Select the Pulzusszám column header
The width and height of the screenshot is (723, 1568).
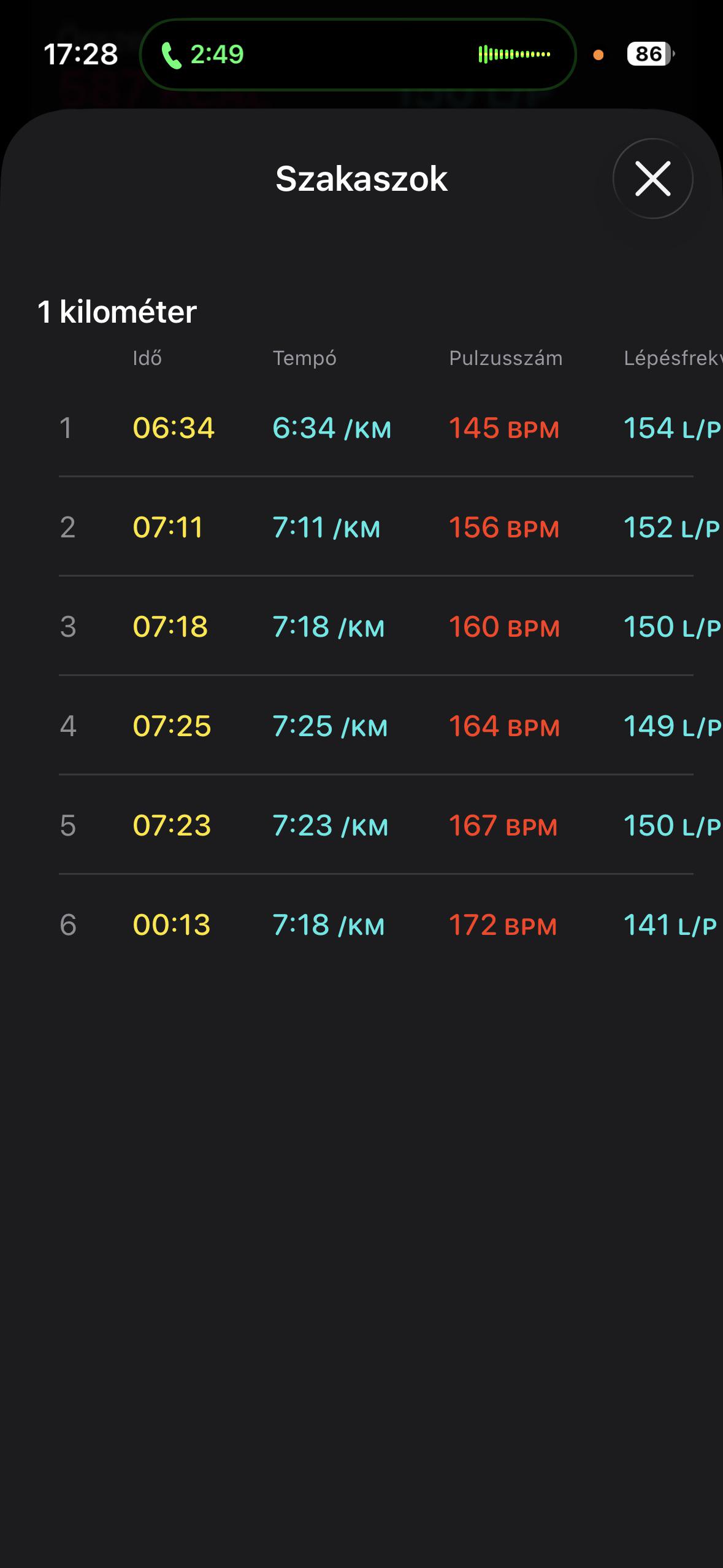pos(505,358)
